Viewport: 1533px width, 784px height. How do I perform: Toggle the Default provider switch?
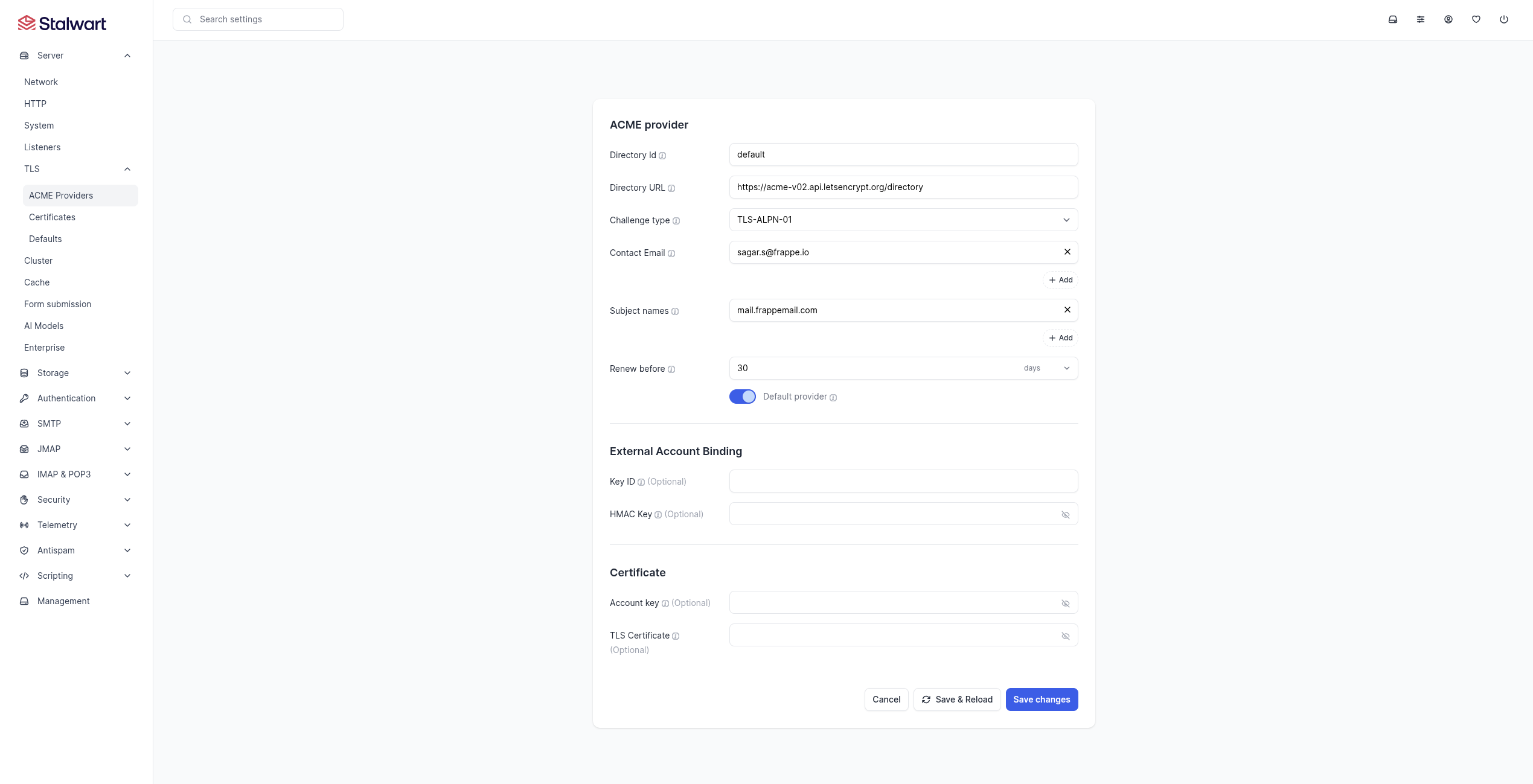click(742, 396)
